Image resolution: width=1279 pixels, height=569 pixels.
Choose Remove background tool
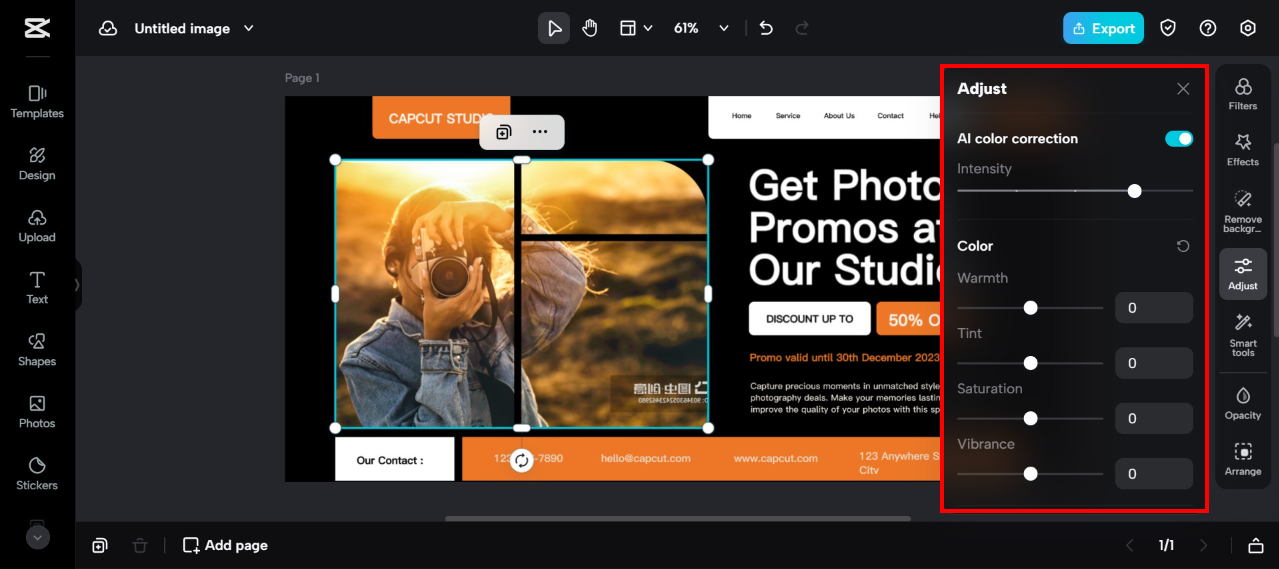coord(1243,211)
